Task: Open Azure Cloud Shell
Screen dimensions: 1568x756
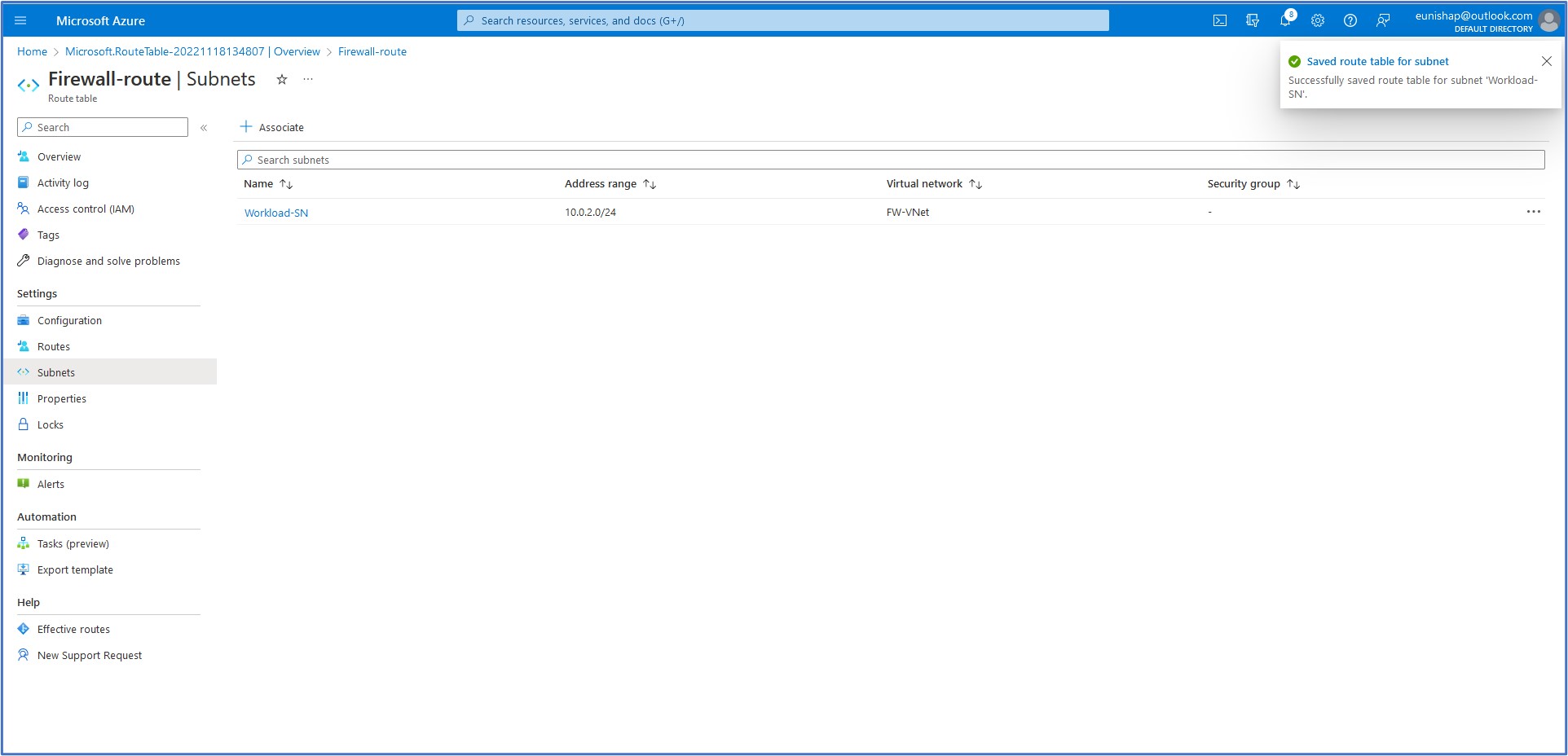Action: [1220, 20]
